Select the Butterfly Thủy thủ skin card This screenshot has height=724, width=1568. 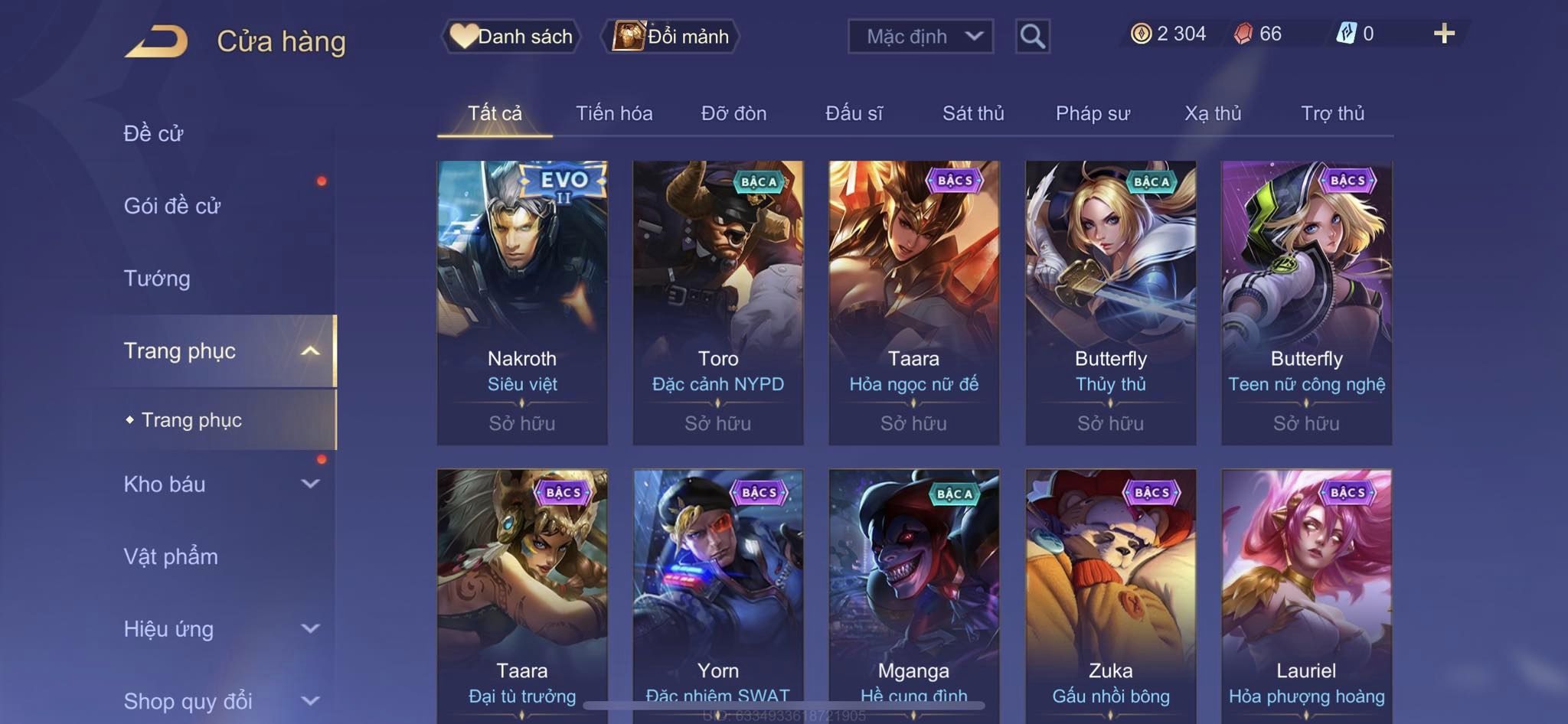pyautogui.click(x=1110, y=302)
